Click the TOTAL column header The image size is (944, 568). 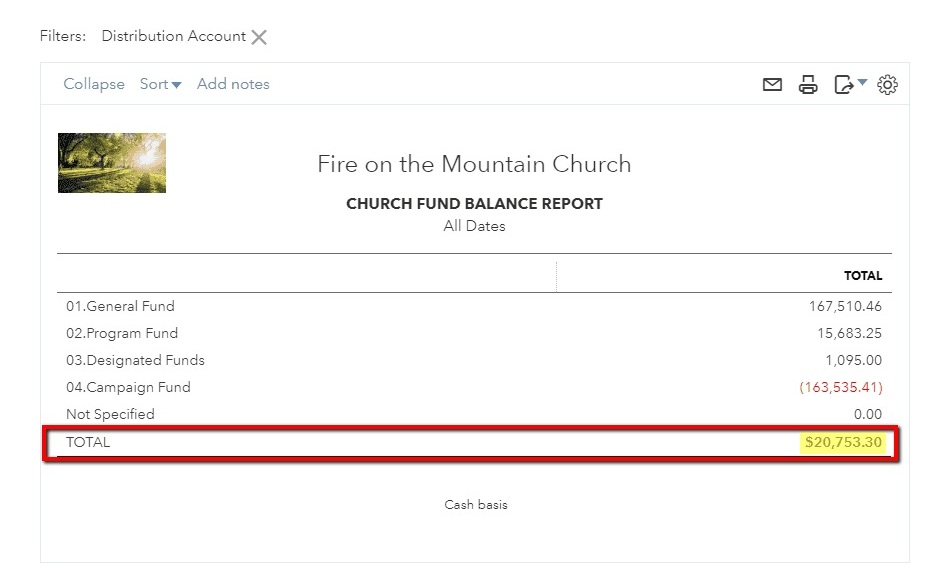click(x=863, y=276)
